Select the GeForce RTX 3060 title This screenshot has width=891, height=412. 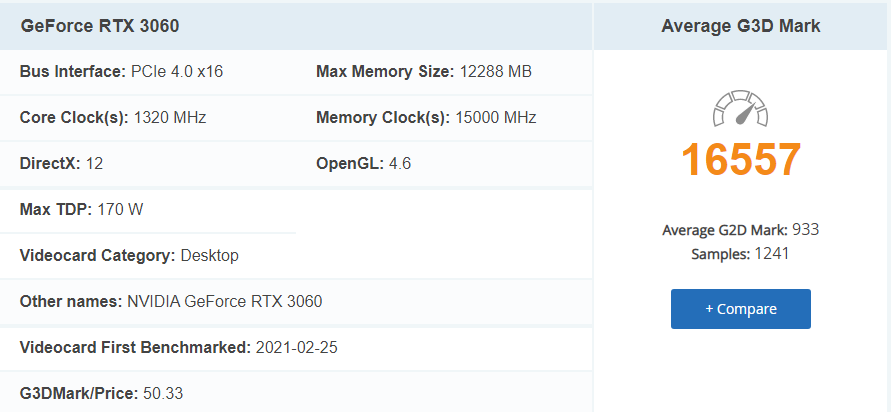100,26
